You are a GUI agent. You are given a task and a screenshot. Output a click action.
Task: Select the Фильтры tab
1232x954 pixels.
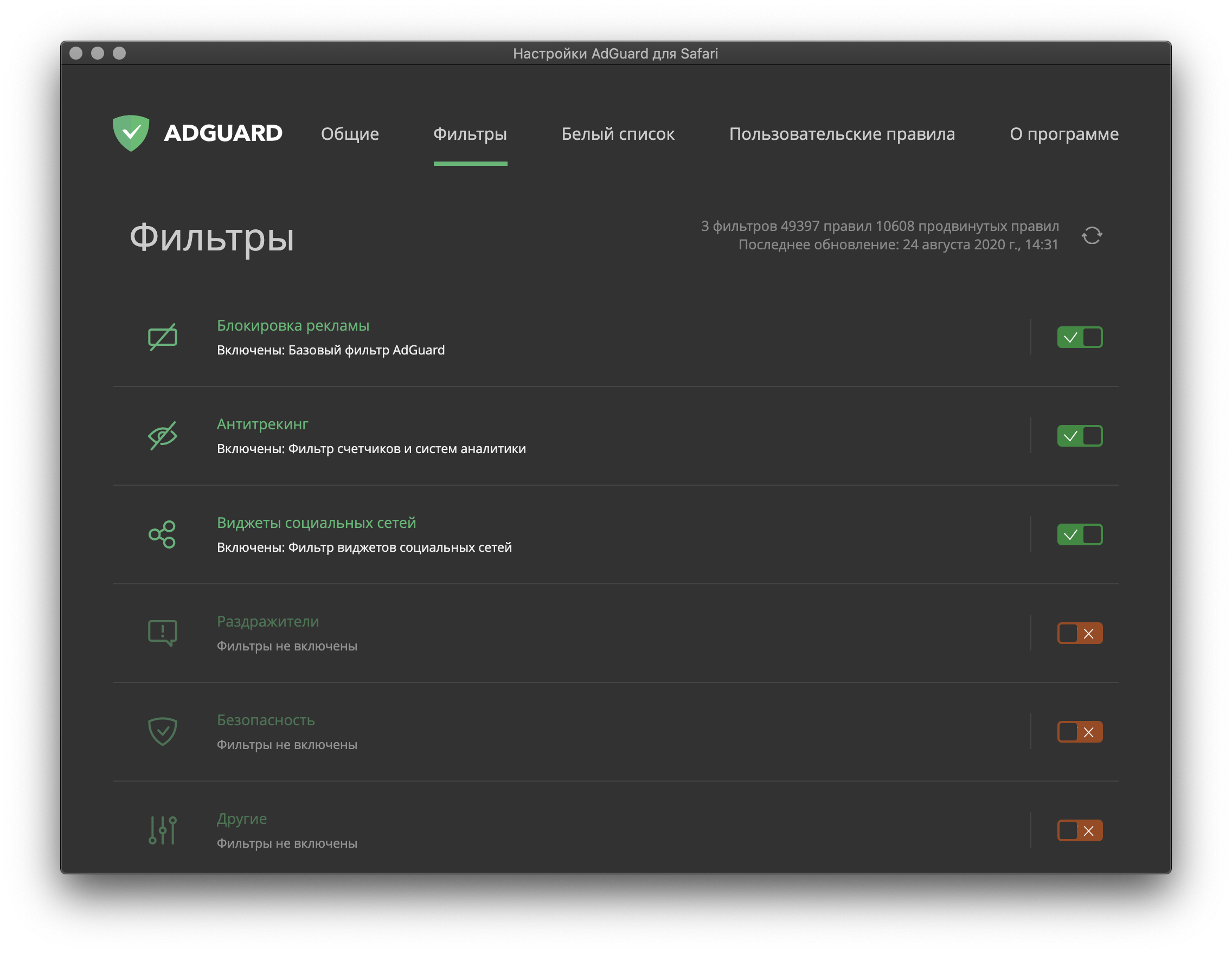pyautogui.click(x=470, y=134)
